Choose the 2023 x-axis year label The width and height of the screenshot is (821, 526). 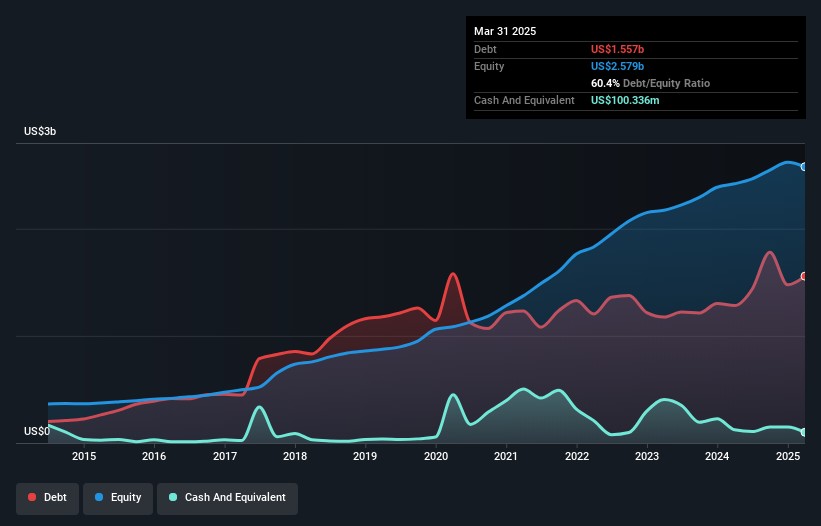click(647, 457)
